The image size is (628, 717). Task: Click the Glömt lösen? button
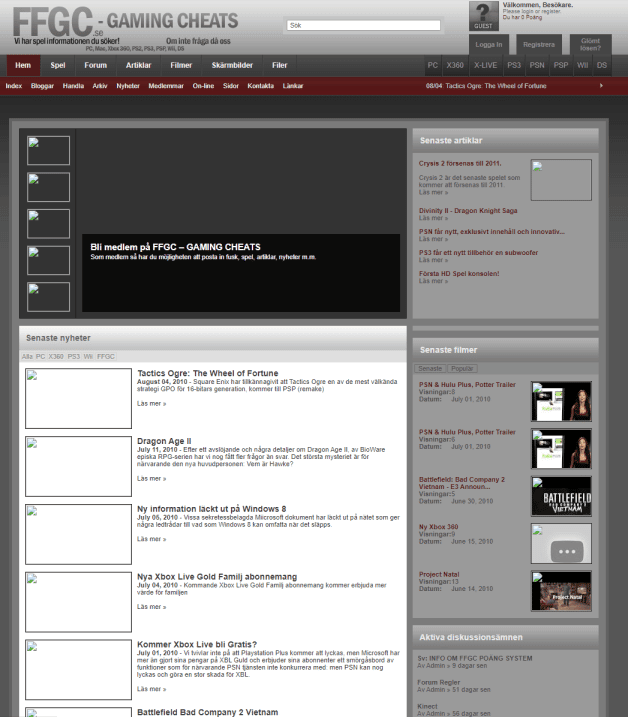pyautogui.click(x=590, y=45)
